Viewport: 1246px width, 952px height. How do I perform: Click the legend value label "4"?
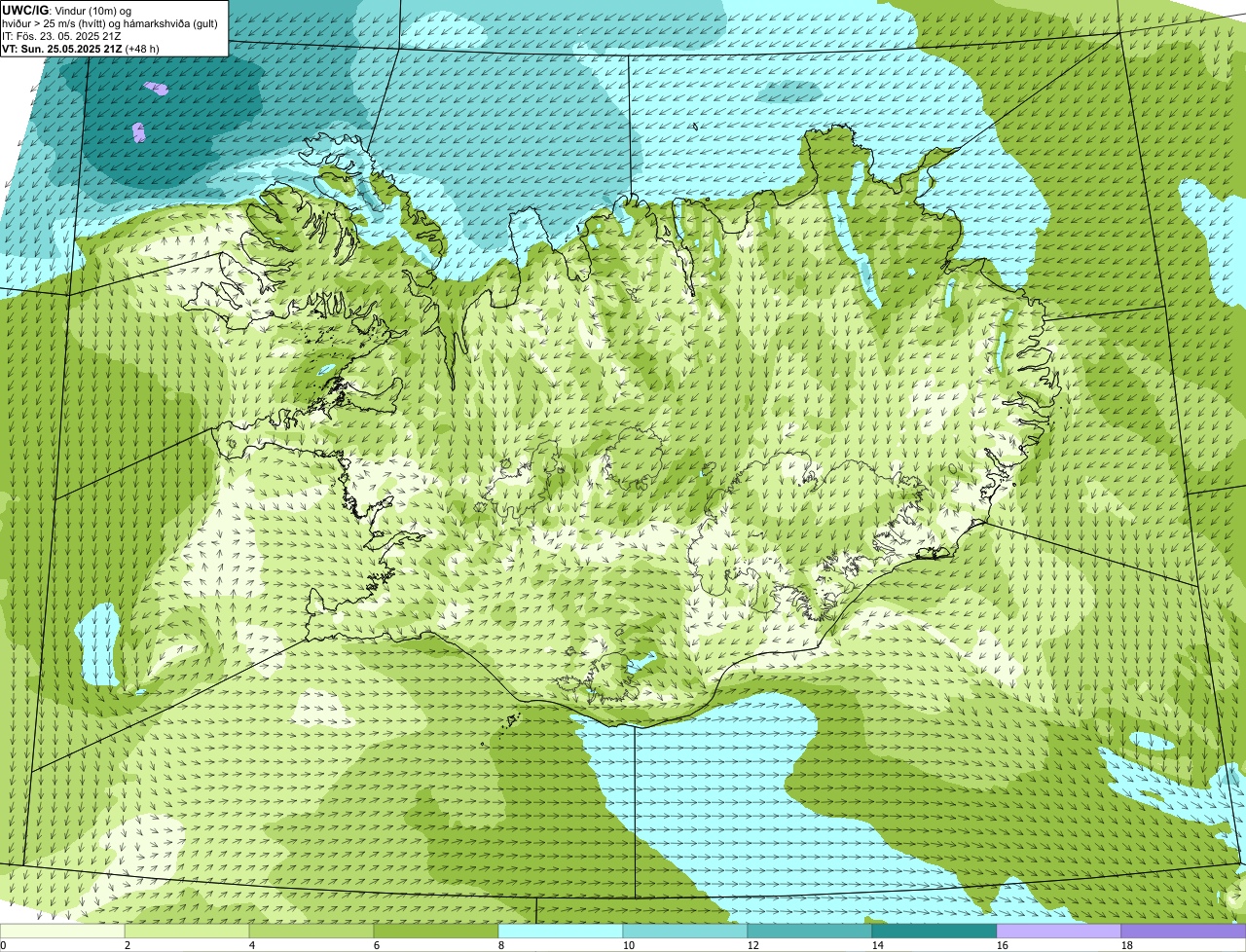pos(252,945)
